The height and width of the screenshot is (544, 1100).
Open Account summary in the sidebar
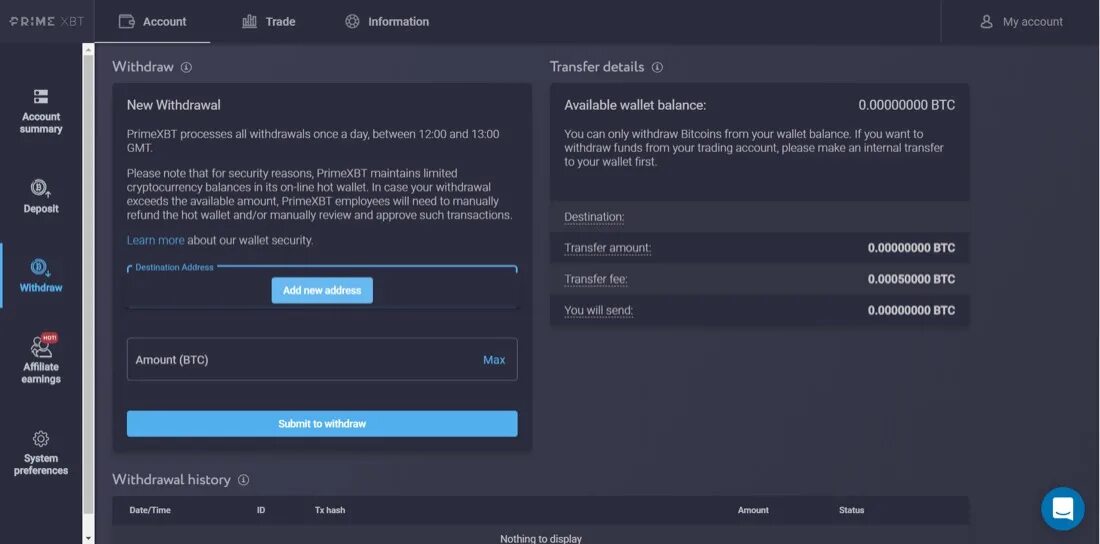[41, 112]
